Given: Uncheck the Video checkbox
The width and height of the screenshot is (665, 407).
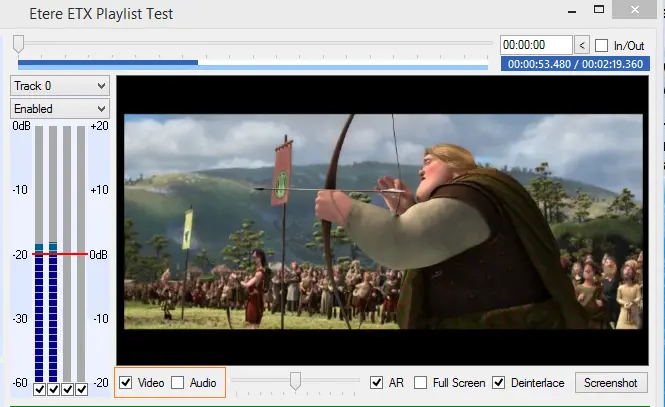Looking at the screenshot, I should tap(126, 383).
